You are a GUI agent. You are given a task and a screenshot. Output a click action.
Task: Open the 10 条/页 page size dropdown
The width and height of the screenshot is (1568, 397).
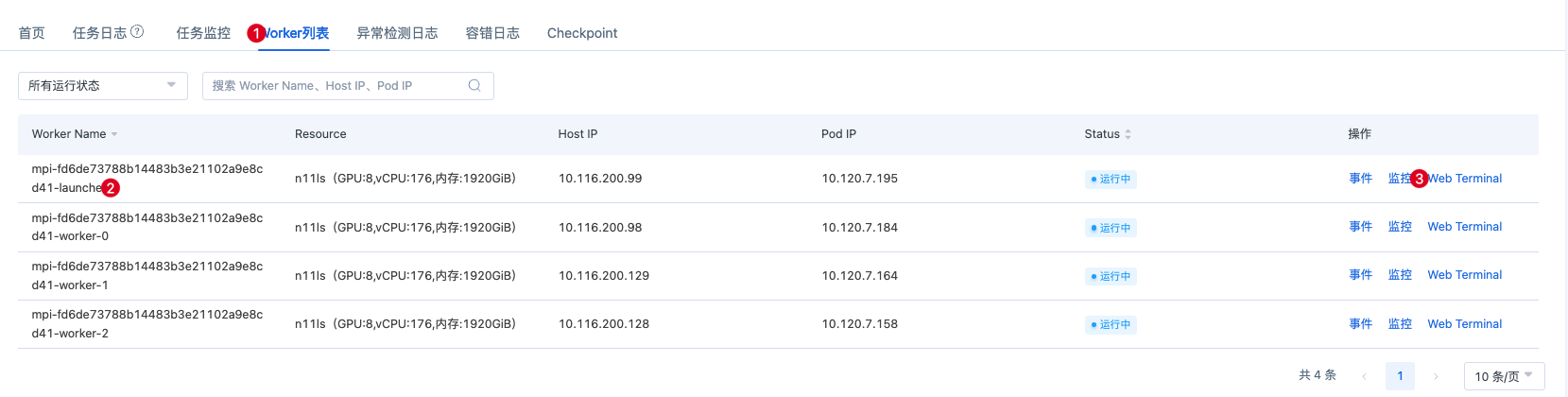tap(1504, 376)
